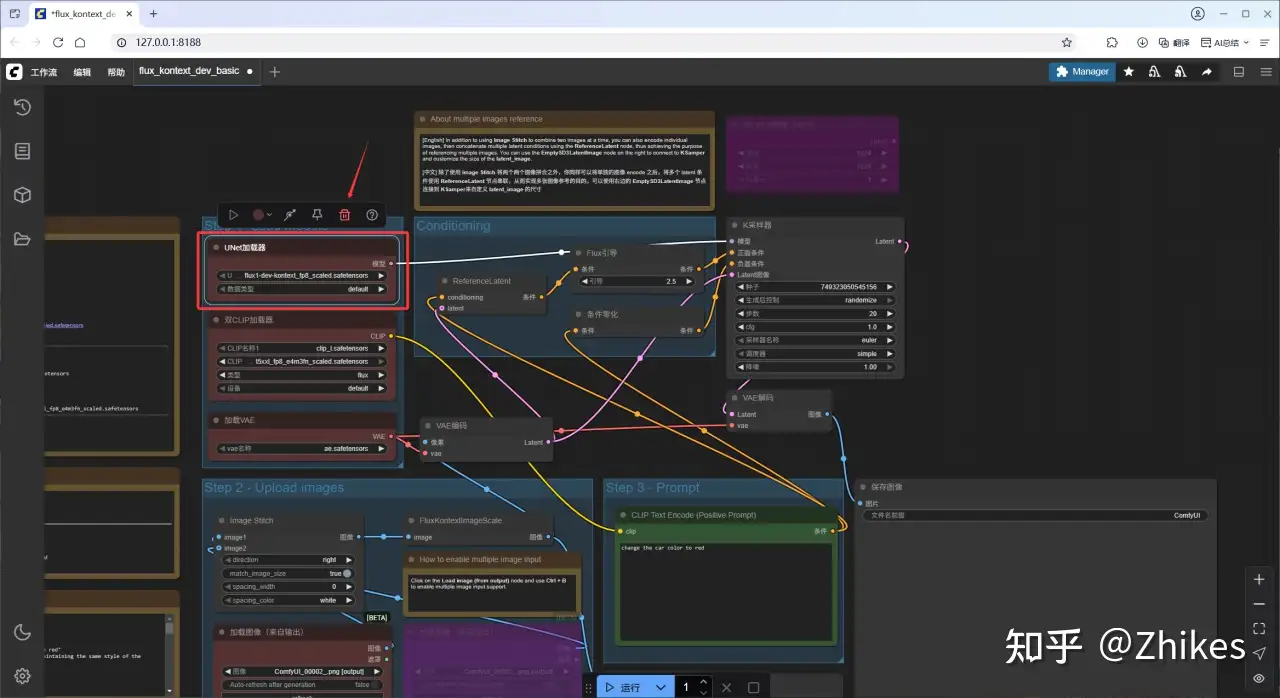The image size is (1280, 698).
Task: Run selected node from floating toolbar
Action: tap(233, 215)
